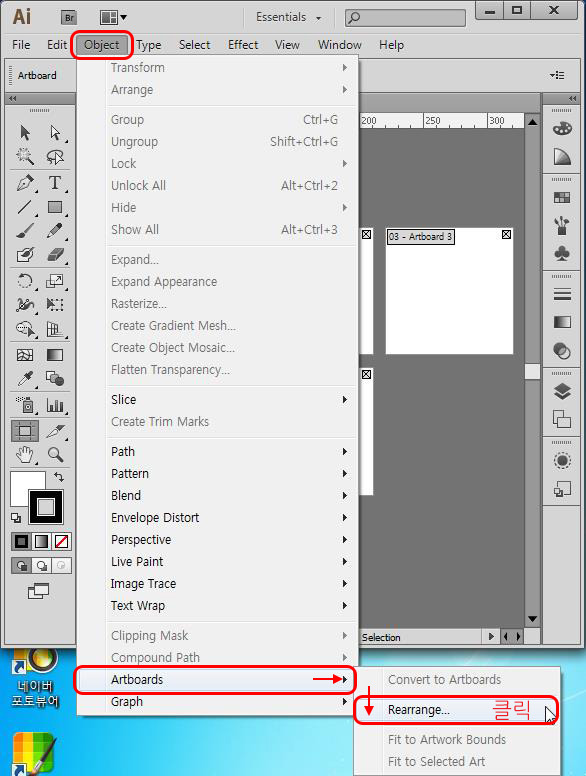Select the Artboard tool
This screenshot has width=586, height=776.
tap(25, 431)
